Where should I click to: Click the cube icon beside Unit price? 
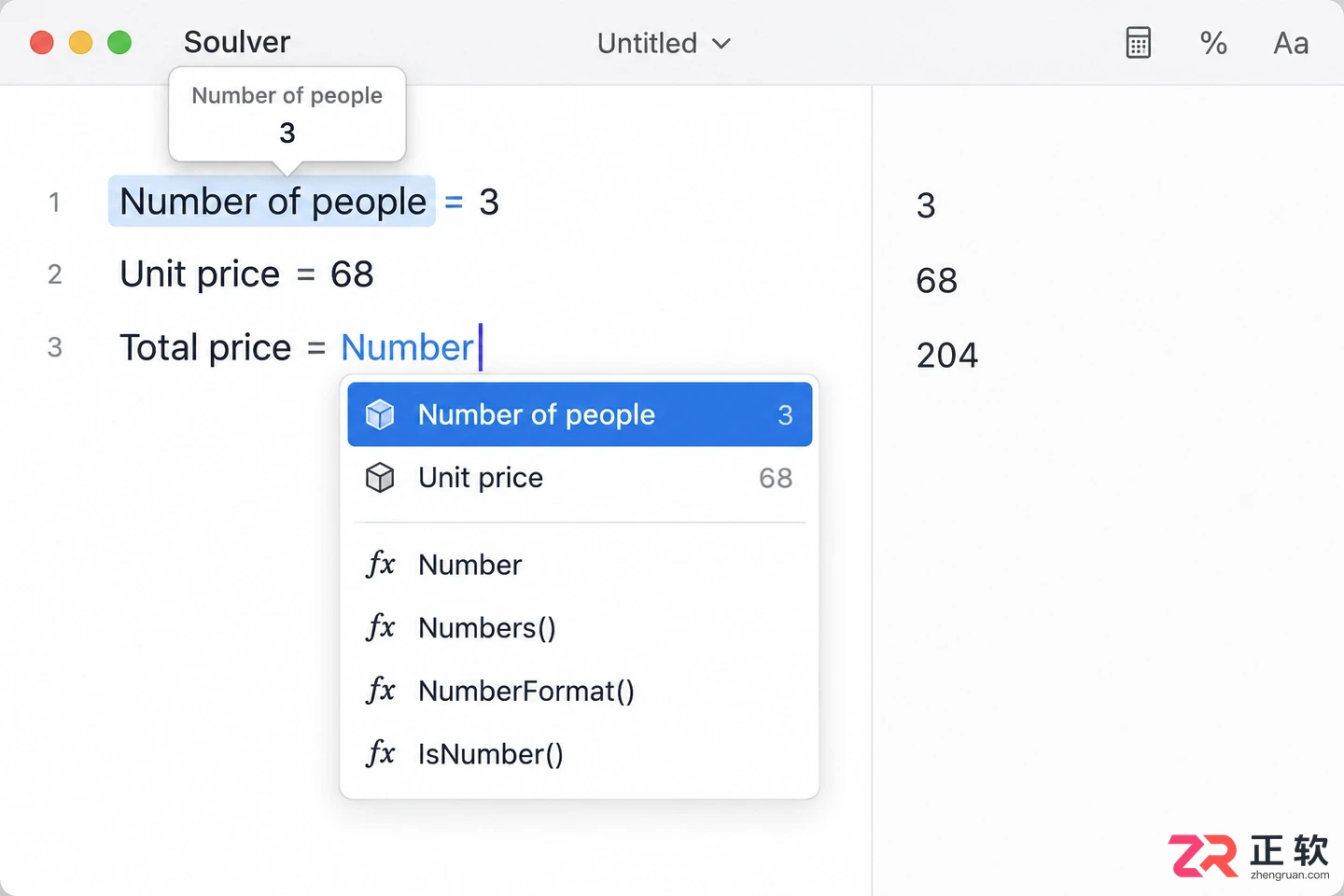pyautogui.click(x=380, y=478)
